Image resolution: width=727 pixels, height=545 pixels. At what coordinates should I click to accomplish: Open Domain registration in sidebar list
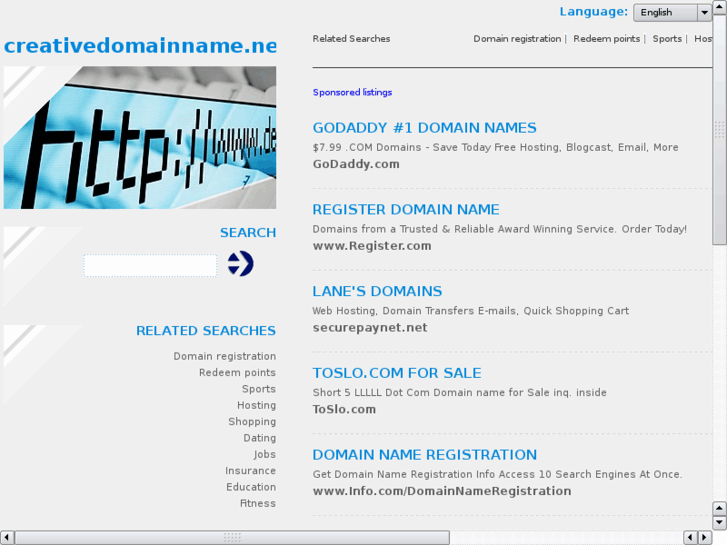coord(224,356)
